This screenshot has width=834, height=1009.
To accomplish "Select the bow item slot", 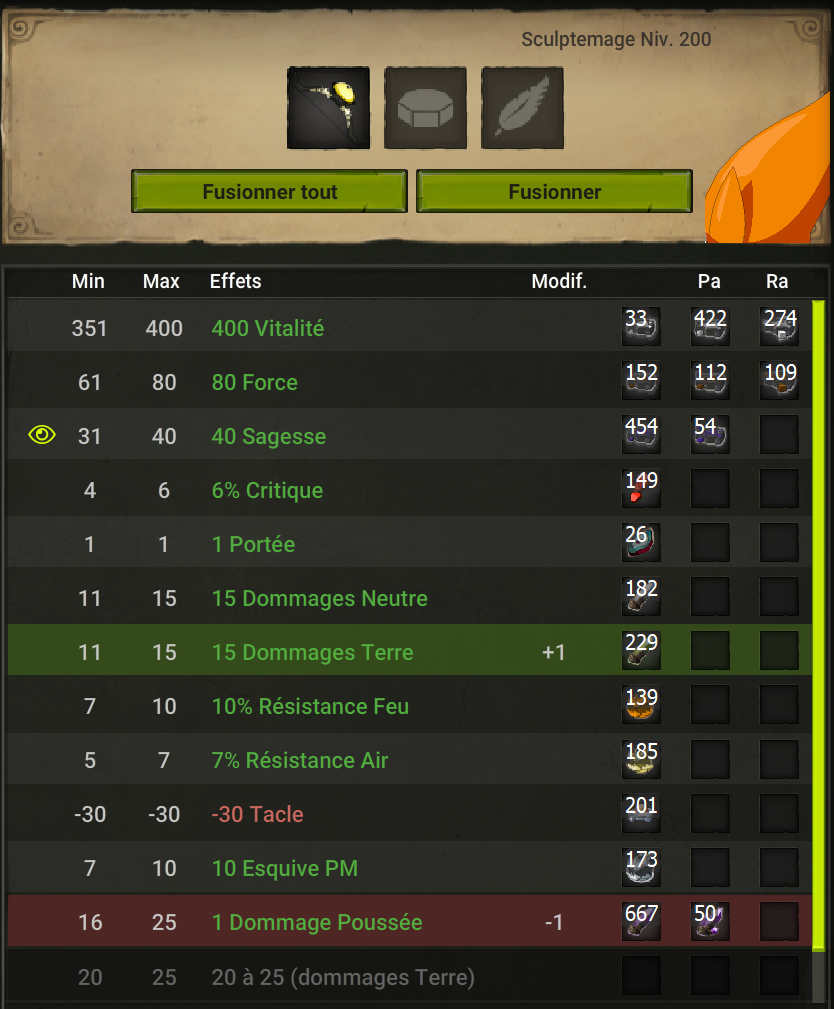I will [328, 107].
